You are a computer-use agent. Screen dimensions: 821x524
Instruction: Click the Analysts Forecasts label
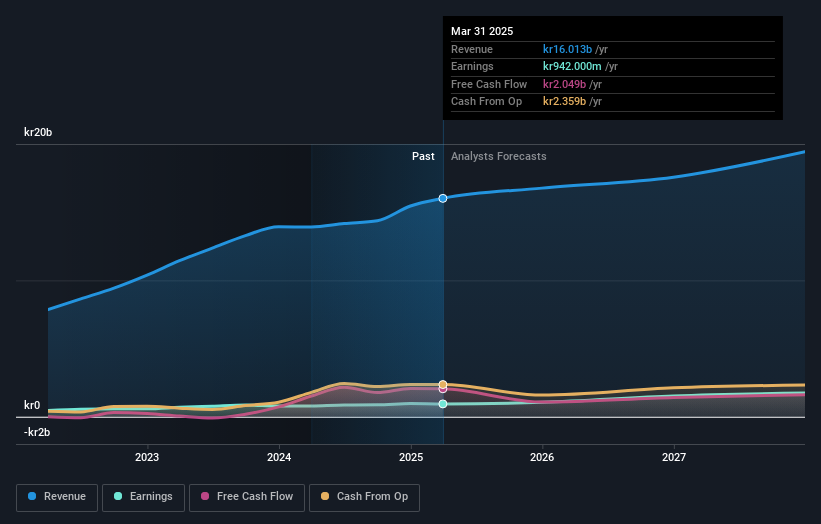pos(498,157)
